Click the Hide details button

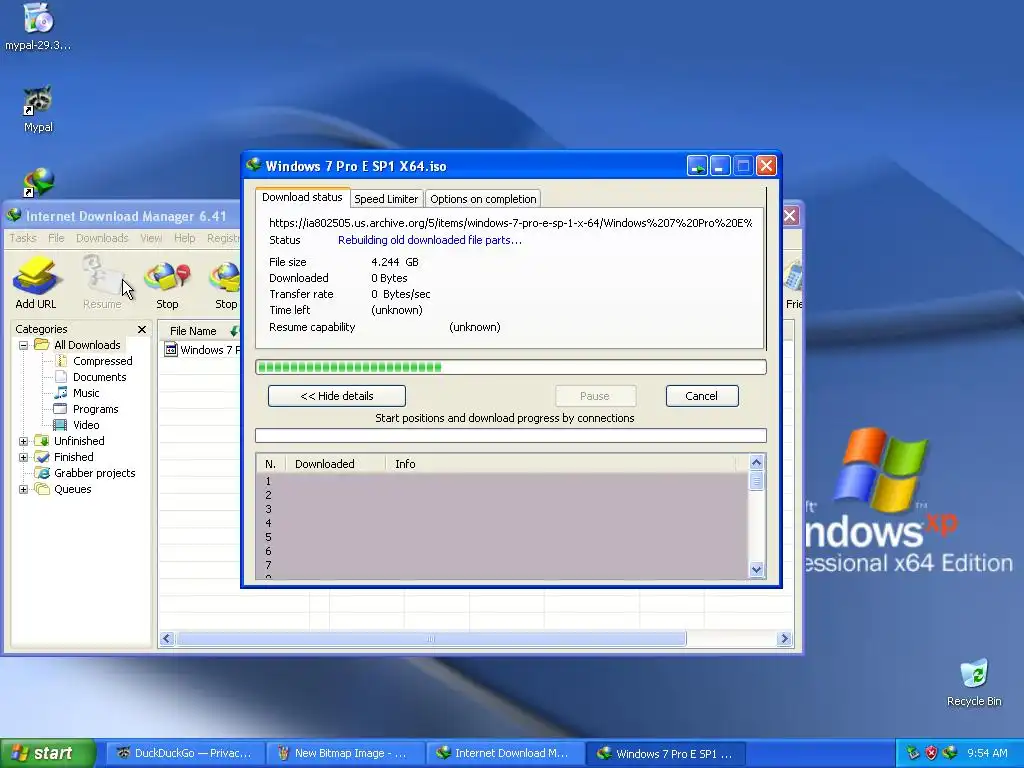[337, 396]
